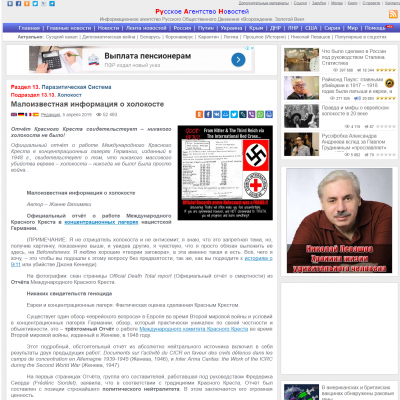This screenshot has width=400, height=400.
Task: Click the AdChoices info icon on banner
Action: (x=248, y=48)
